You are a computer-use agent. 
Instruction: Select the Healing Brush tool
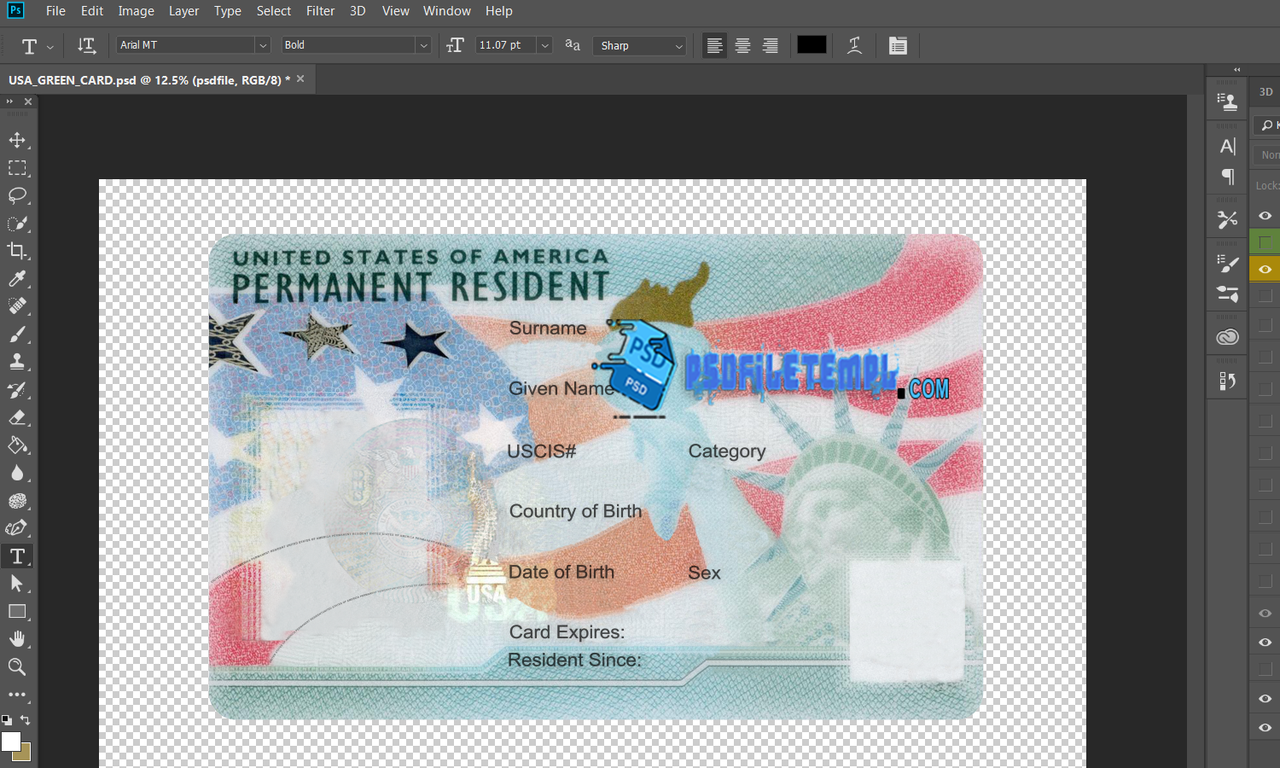(x=17, y=306)
